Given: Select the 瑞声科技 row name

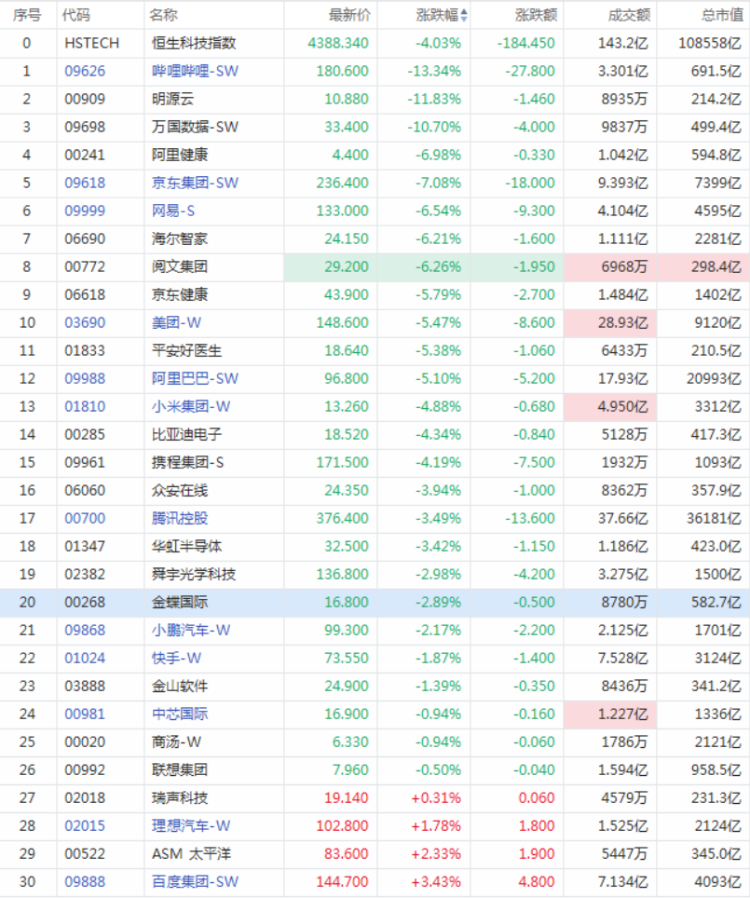Looking at the screenshot, I should coord(180,798).
